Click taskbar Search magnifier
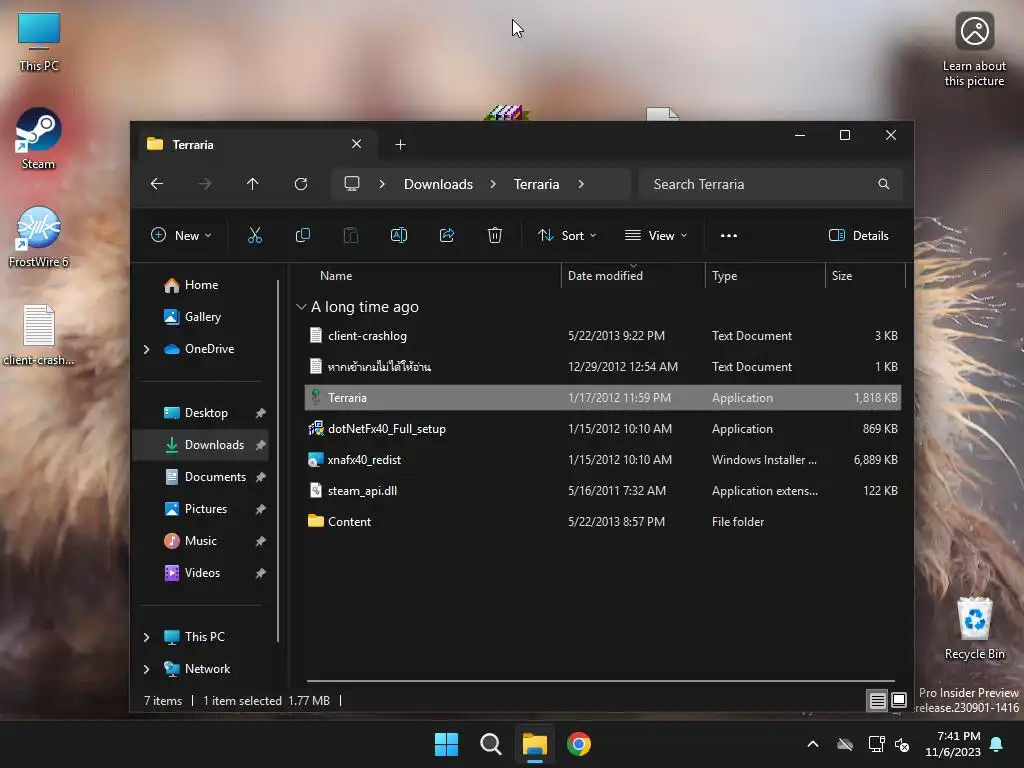The height and width of the screenshot is (768, 1024). (490, 744)
